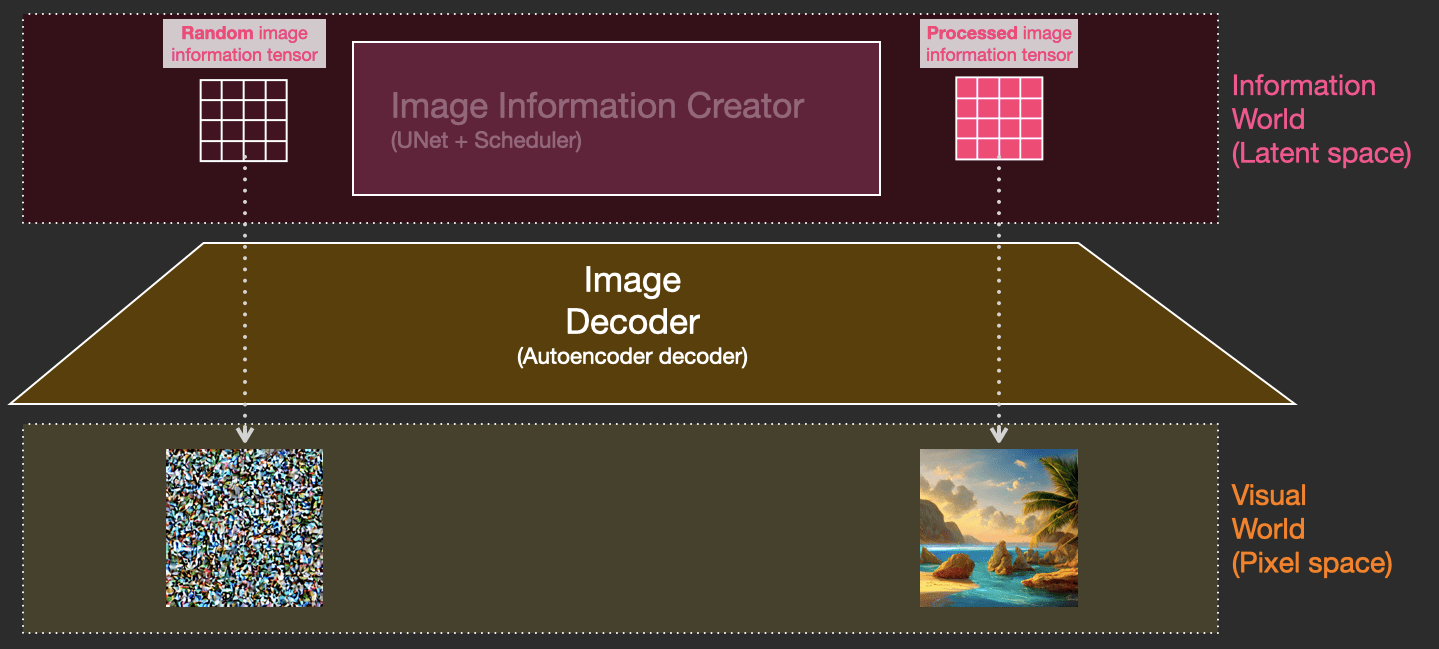Select the white Random image tensor grid
The height and width of the screenshot is (649, 1439).
coord(243,122)
